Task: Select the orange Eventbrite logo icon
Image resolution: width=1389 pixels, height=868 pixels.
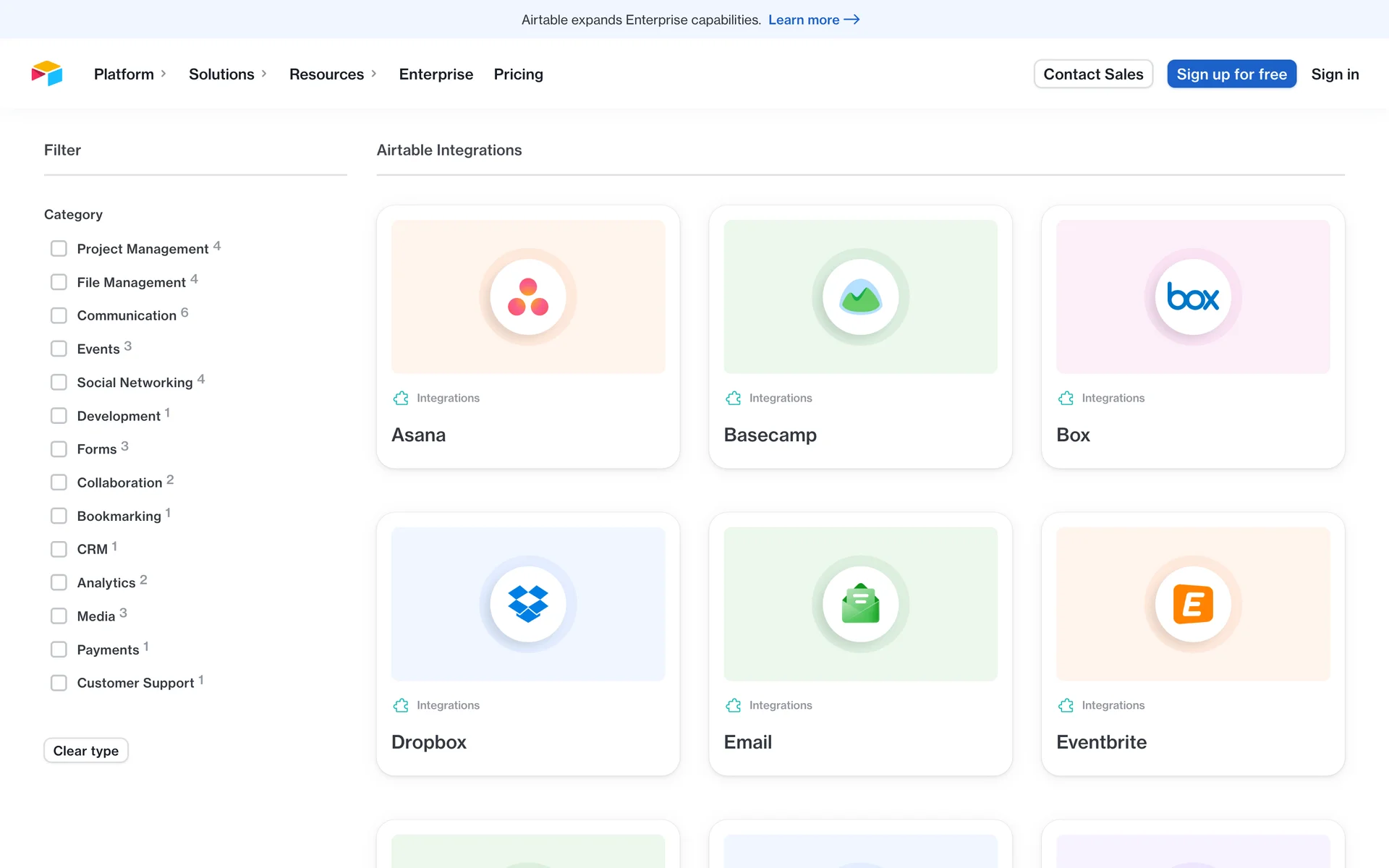Action: point(1192,604)
